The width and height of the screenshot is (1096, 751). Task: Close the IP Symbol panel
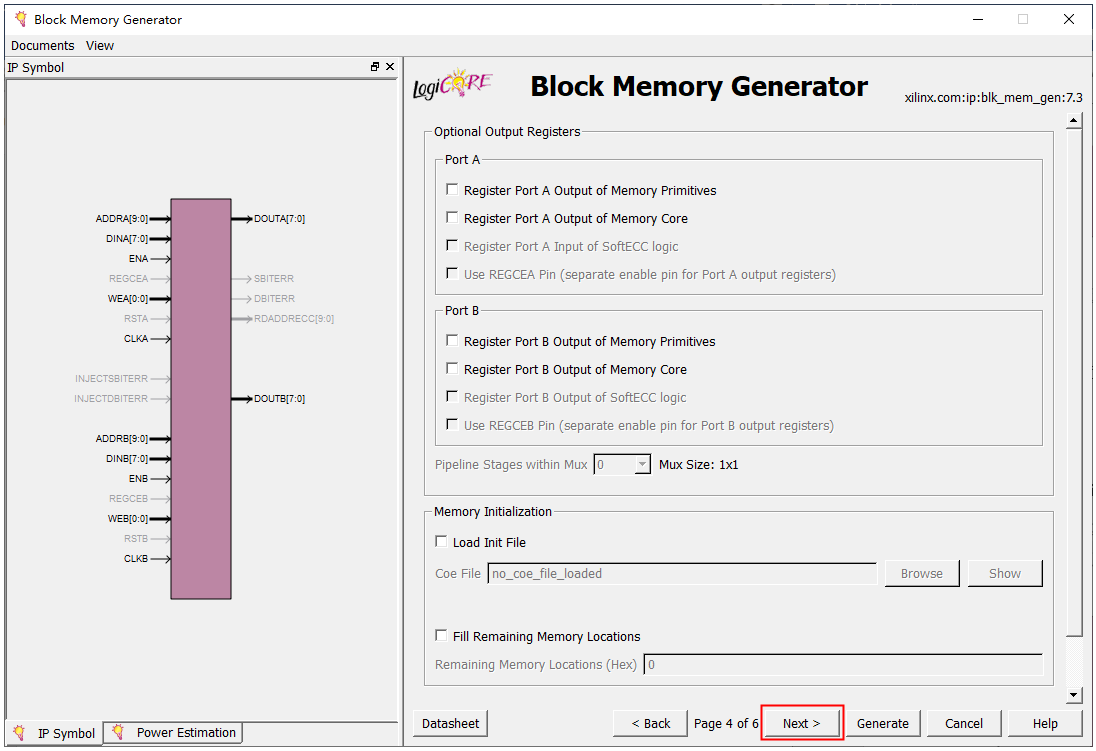coord(390,67)
